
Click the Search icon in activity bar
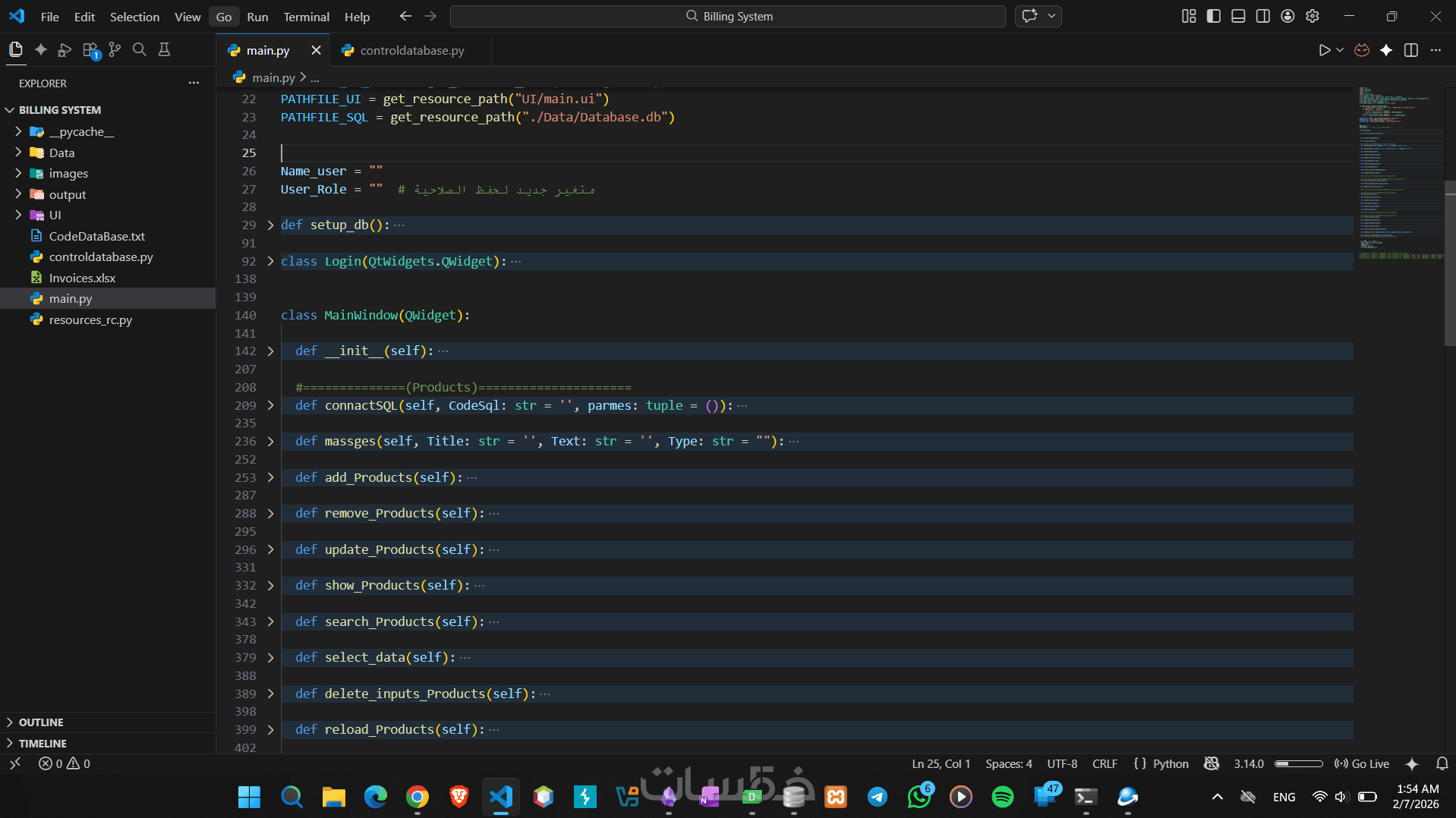click(x=139, y=50)
